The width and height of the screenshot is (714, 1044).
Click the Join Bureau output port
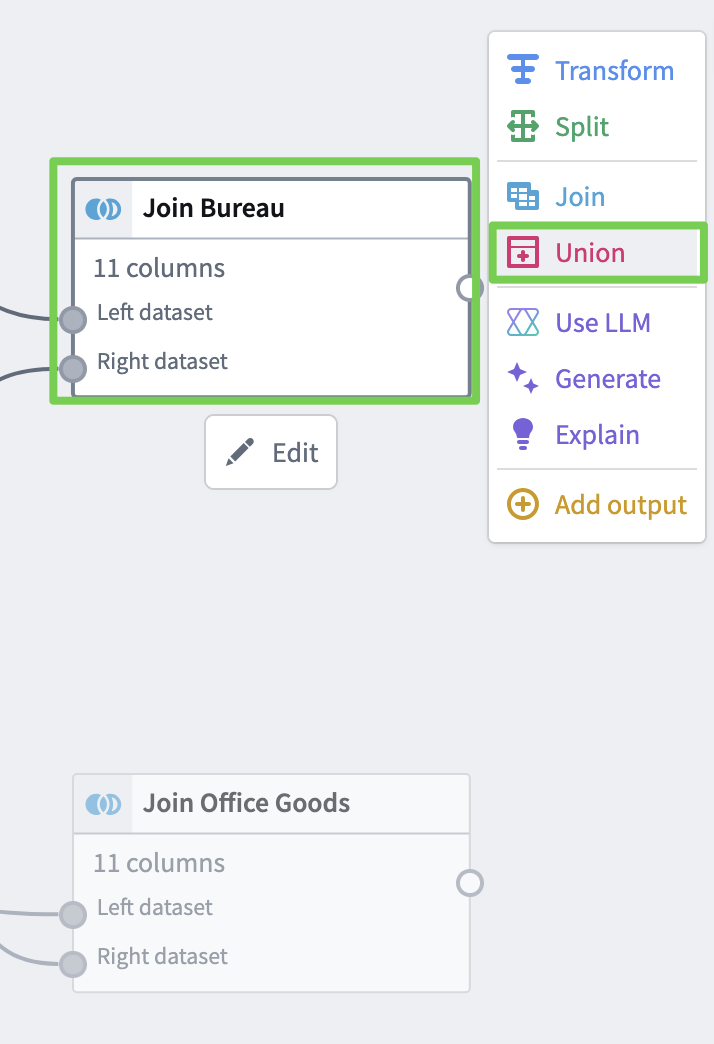point(469,288)
